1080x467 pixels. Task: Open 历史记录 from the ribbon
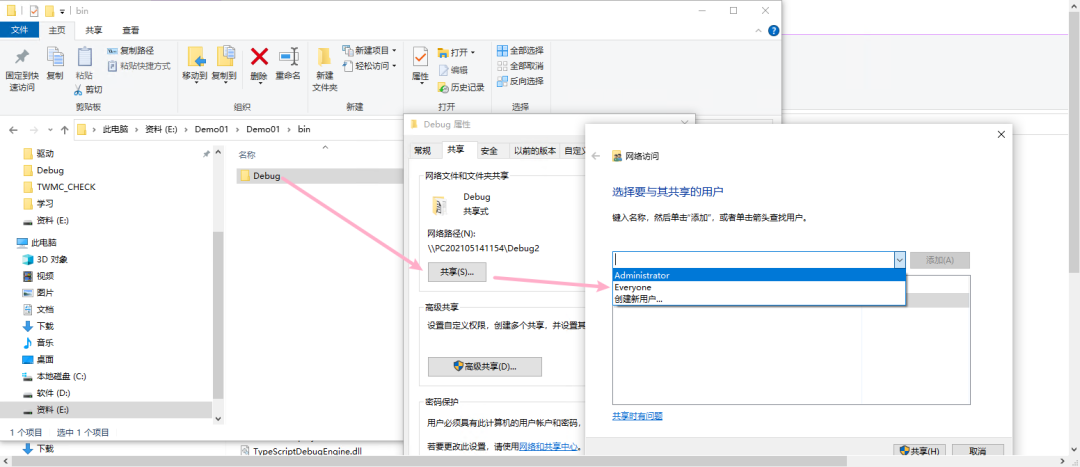pyautogui.click(x=460, y=87)
